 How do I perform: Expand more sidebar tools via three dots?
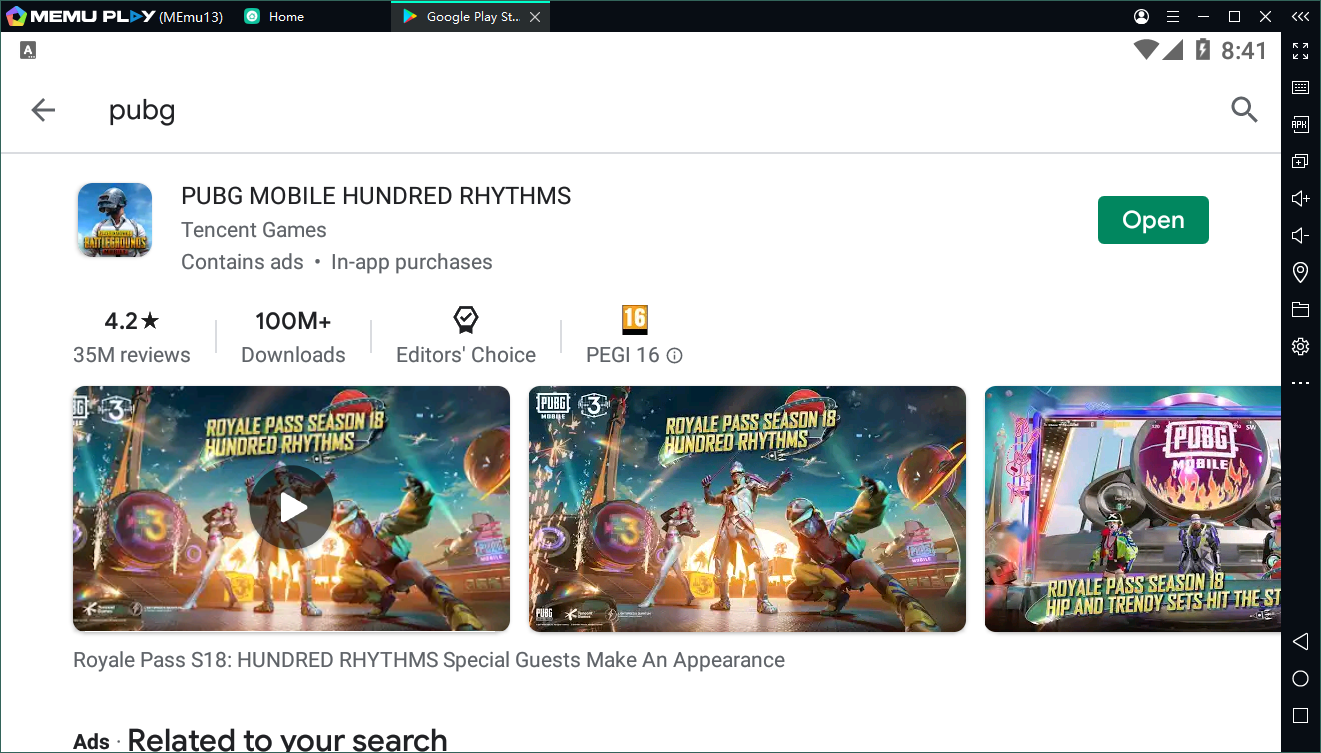click(x=1300, y=383)
